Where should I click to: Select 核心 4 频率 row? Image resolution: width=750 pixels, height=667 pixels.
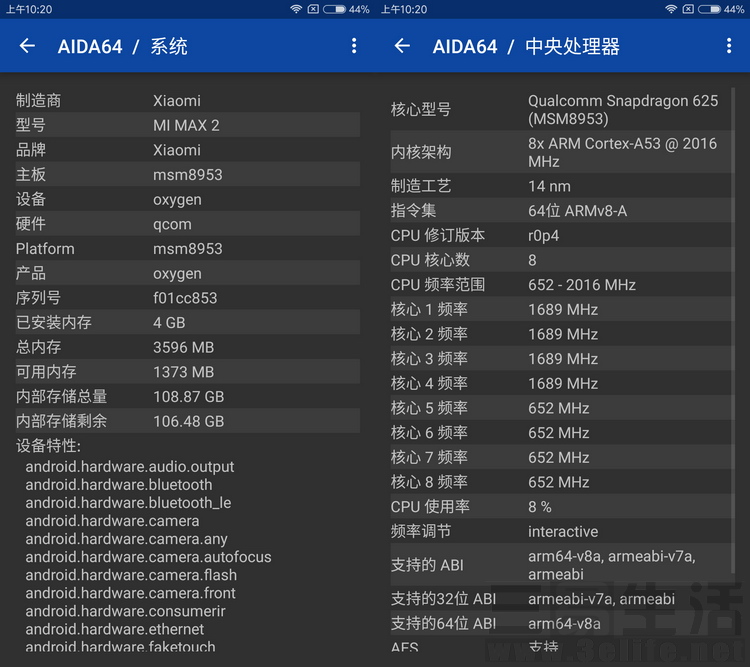pos(561,383)
